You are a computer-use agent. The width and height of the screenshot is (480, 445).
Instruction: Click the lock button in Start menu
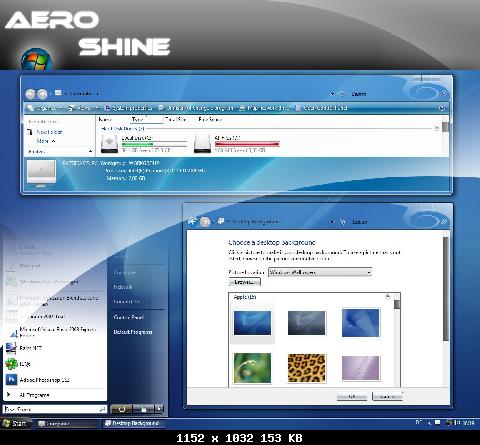point(144,409)
